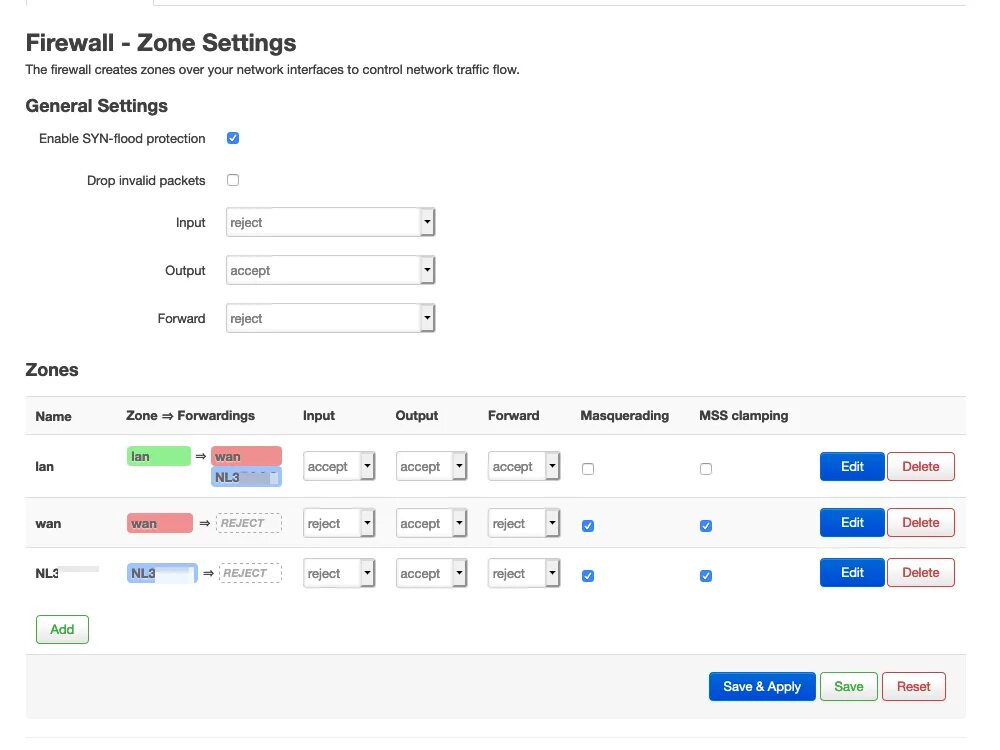This screenshot has width=1000, height=750.
Task: Disable MSS clamping for wan zone
Action: tap(706, 525)
